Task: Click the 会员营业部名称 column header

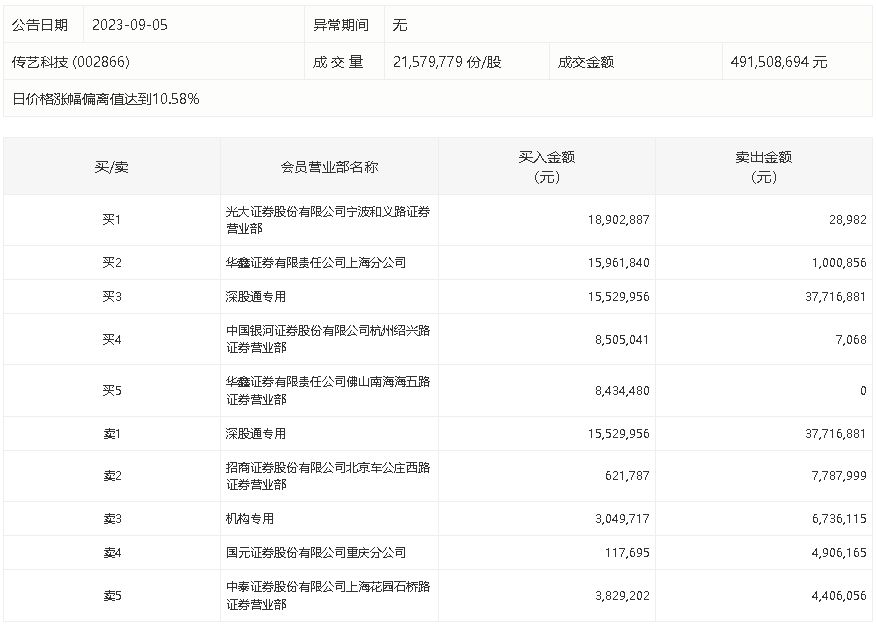Action: point(329,167)
